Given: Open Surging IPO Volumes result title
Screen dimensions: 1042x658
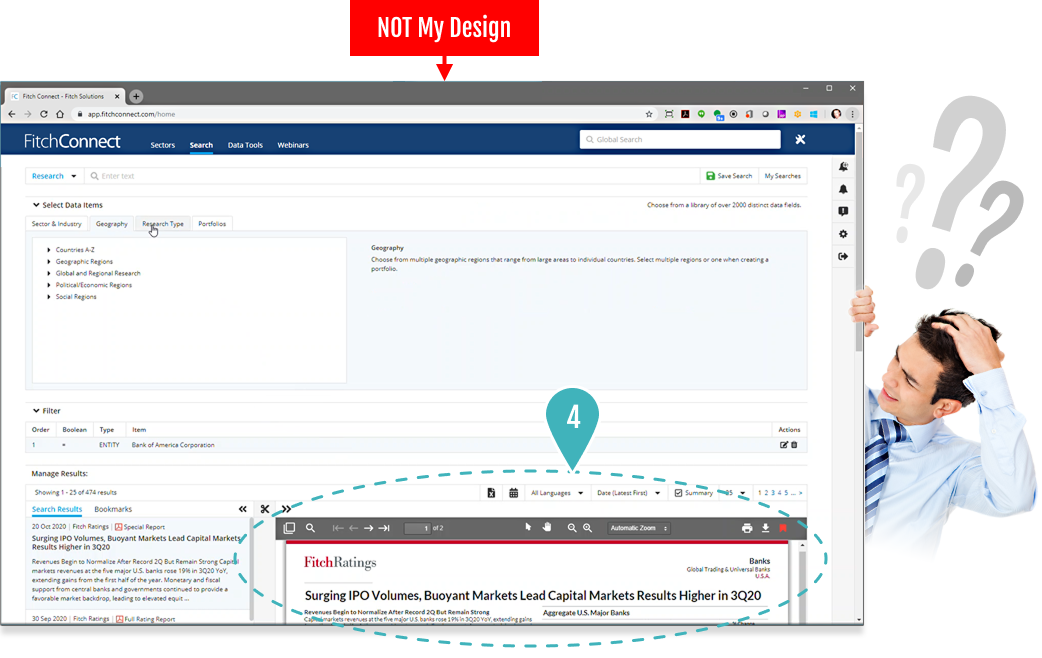Looking at the screenshot, I should coord(136,543).
